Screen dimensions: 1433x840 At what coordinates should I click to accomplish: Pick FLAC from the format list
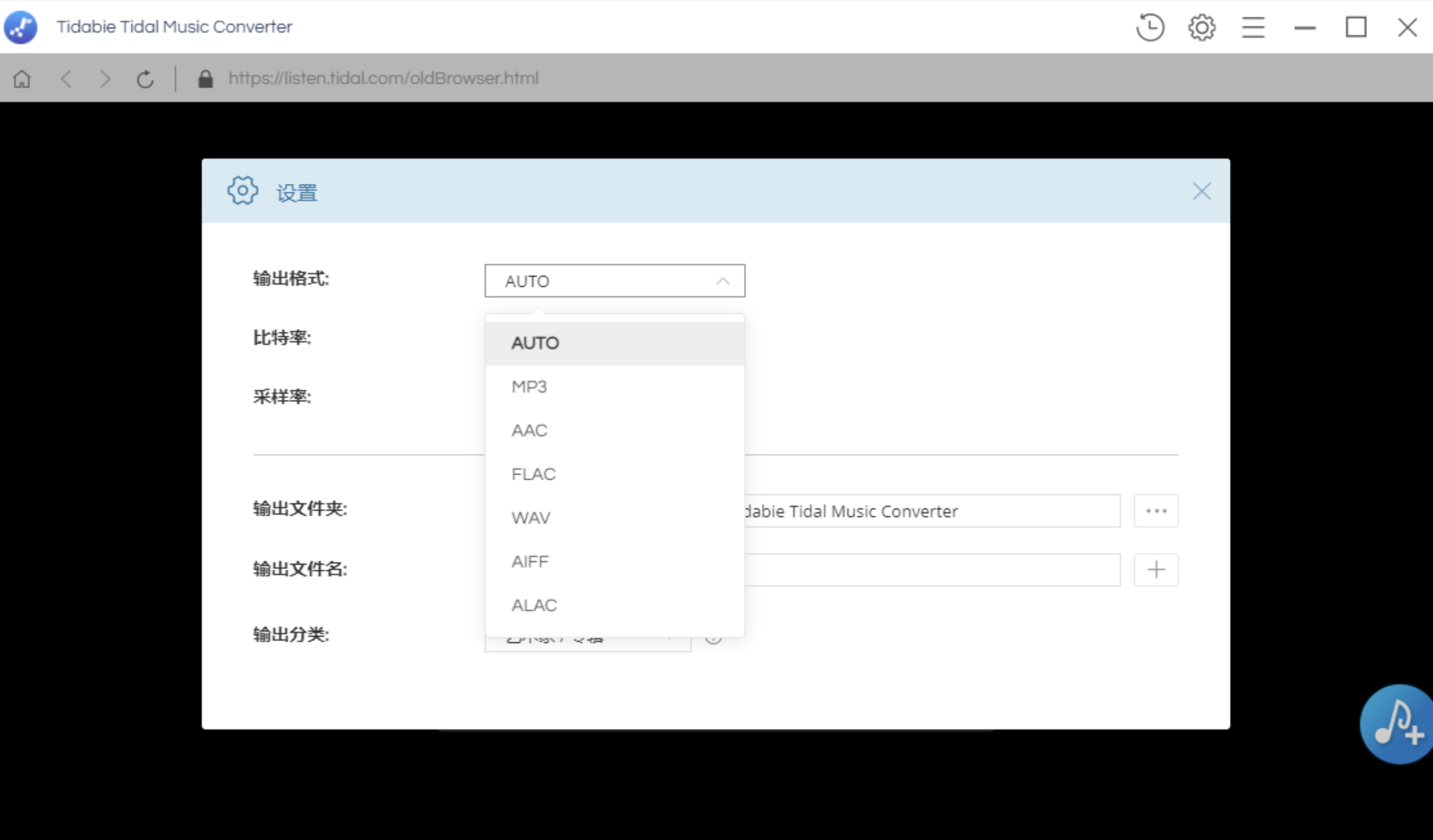click(615, 474)
